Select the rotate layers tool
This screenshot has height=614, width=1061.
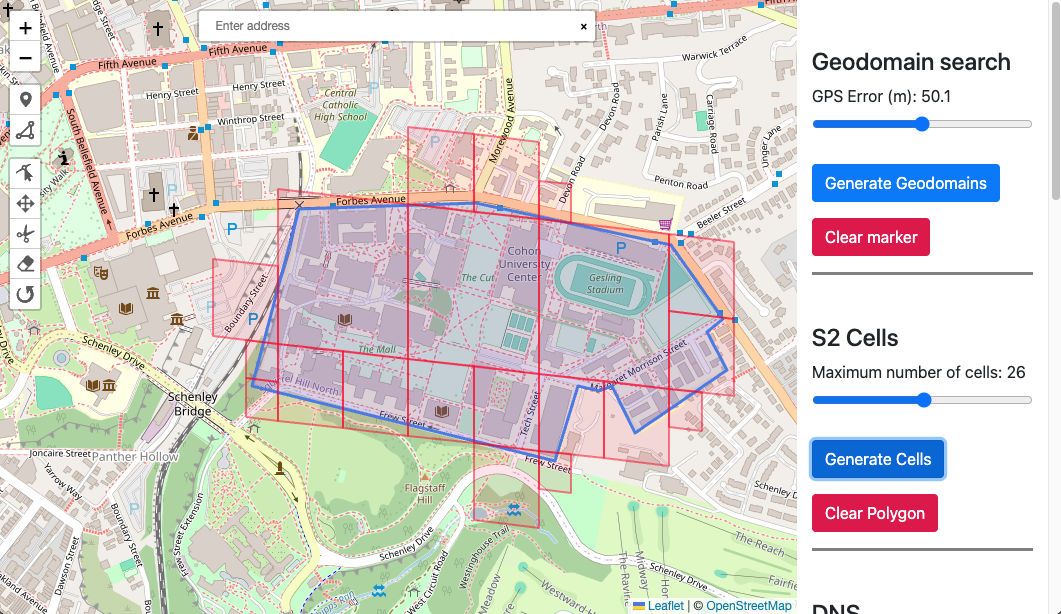(25, 295)
